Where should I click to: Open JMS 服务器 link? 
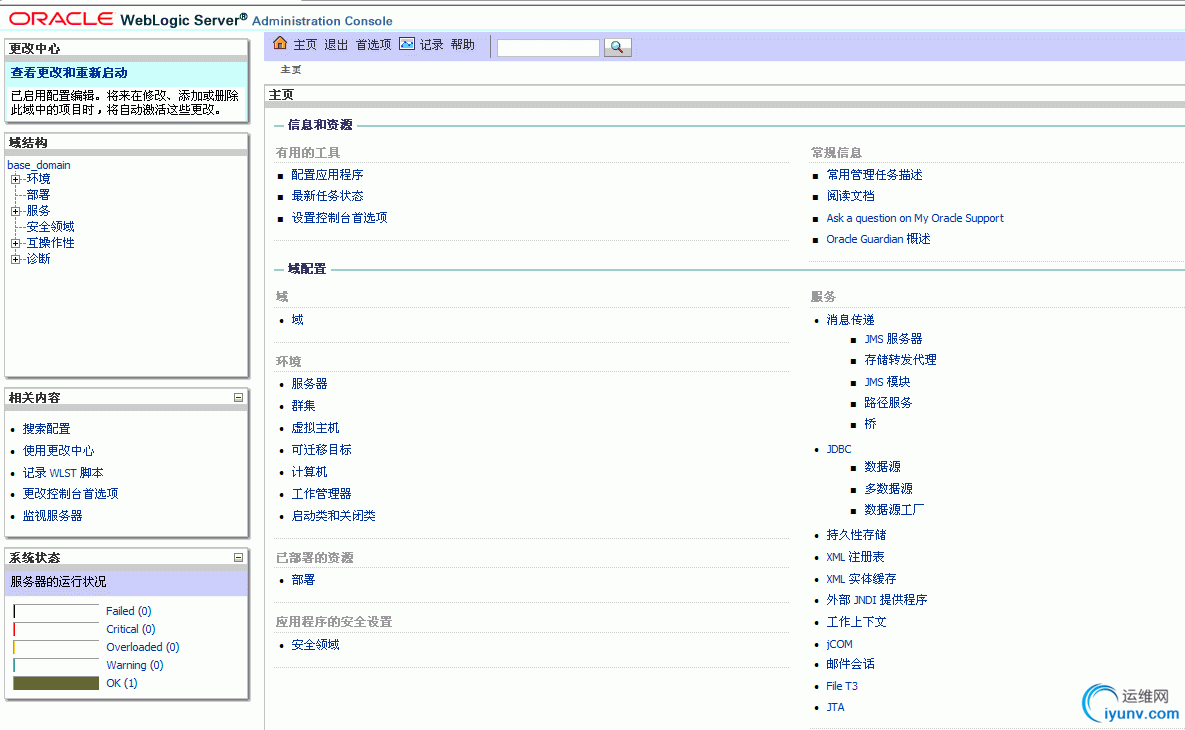[x=893, y=339]
